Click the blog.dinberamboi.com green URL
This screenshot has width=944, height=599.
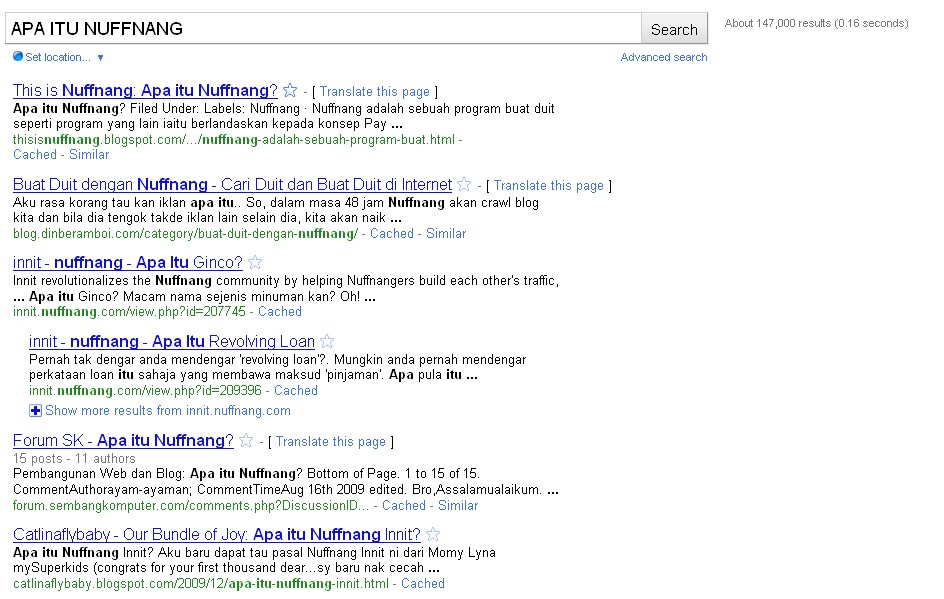(x=185, y=234)
